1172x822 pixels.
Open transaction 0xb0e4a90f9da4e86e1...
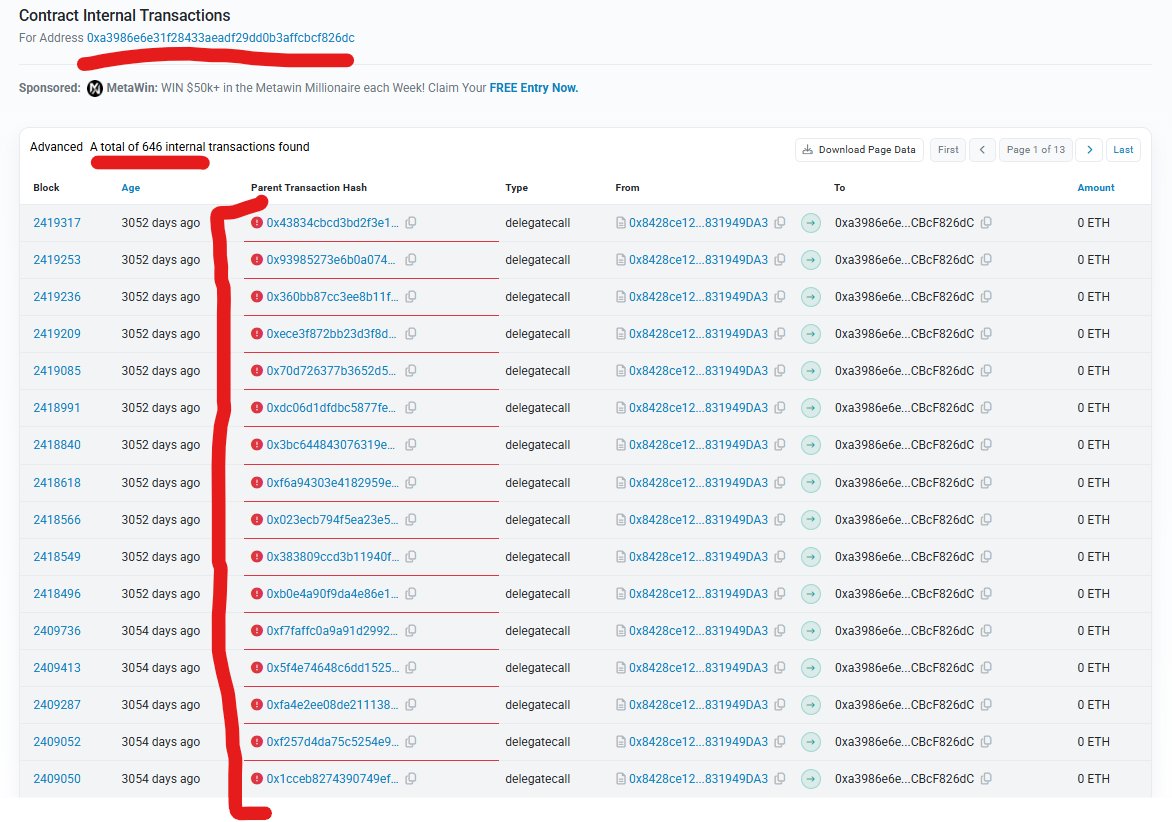(333, 594)
